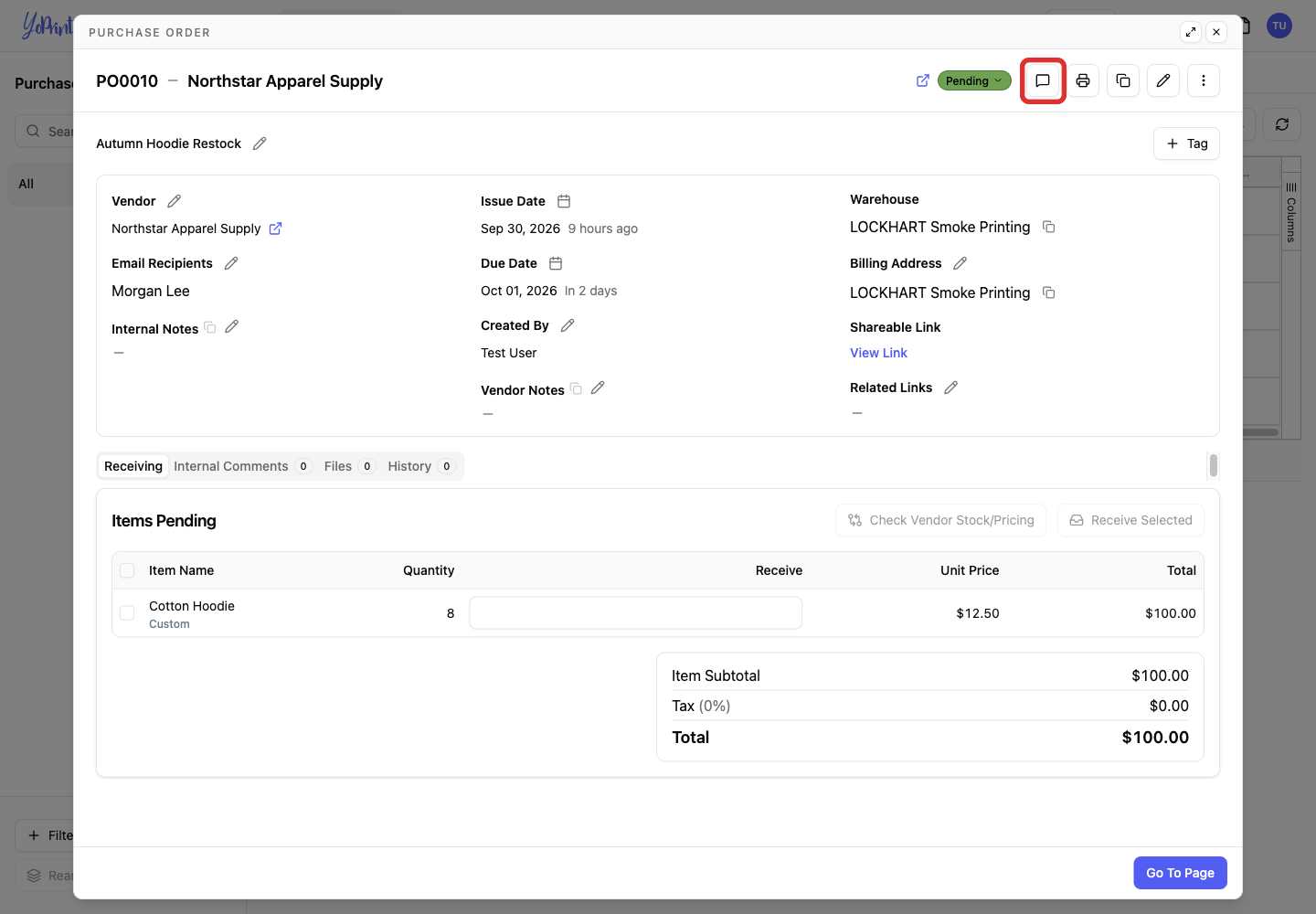Image resolution: width=1316 pixels, height=914 pixels.
Task: Copy Internal Notes icon
Action: pyautogui.click(x=210, y=327)
